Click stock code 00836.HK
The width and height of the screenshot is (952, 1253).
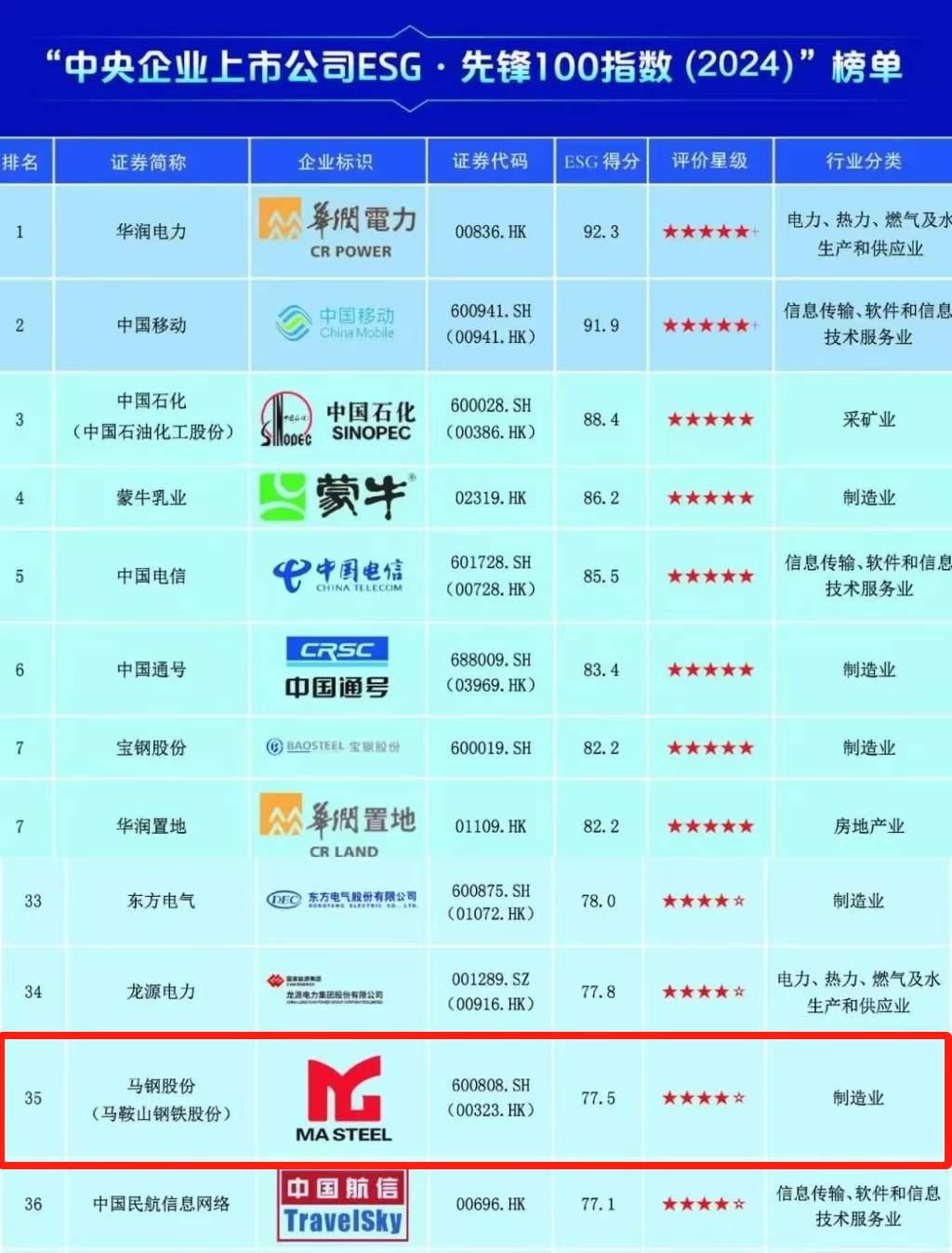coord(491,231)
